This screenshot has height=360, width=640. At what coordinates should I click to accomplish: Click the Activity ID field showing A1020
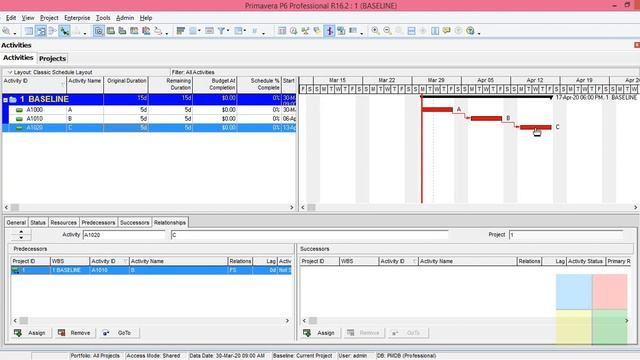(x=124, y=235)
